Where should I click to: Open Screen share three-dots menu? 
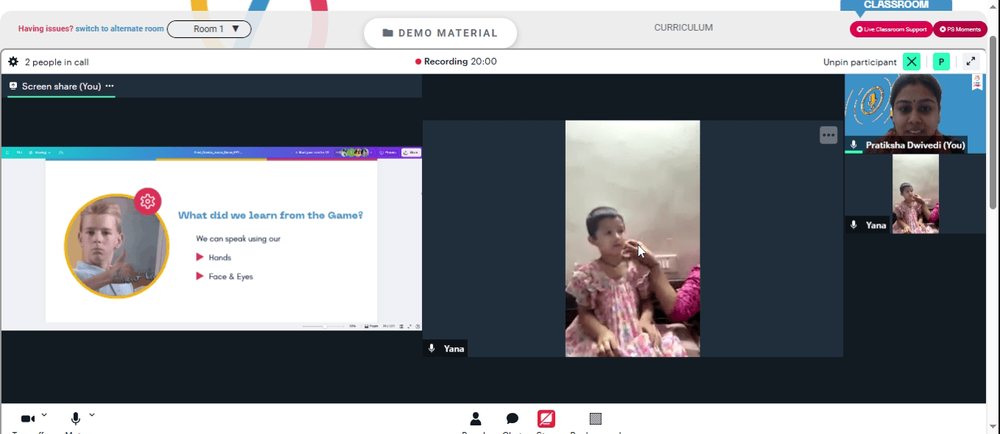(x=110, y=86)
